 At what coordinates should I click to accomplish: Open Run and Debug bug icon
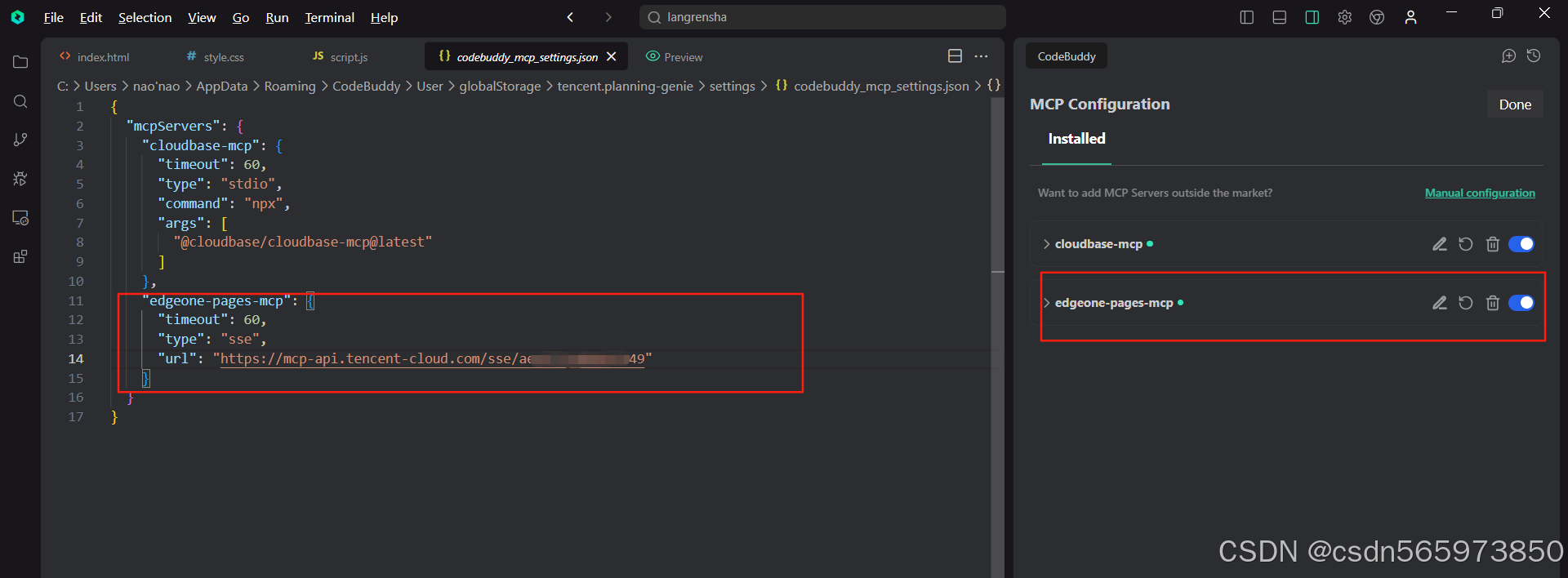[20, 179]
